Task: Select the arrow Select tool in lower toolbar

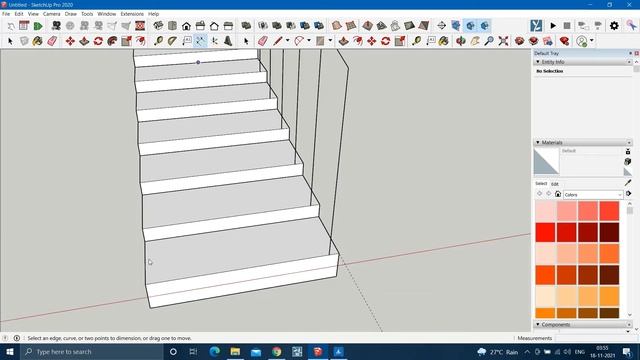Action: (10, 41)
